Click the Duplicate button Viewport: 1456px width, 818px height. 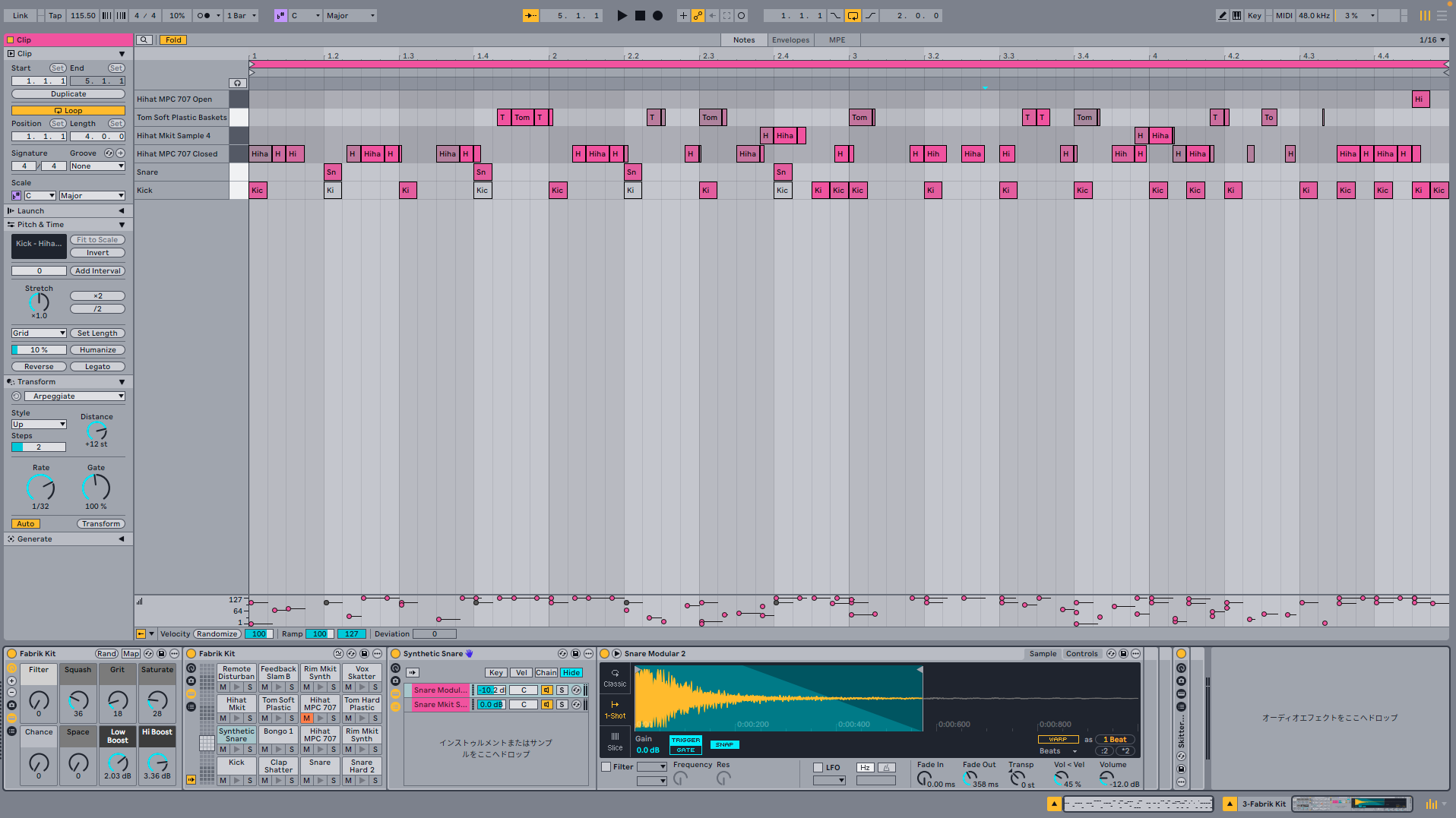point(68,94)
